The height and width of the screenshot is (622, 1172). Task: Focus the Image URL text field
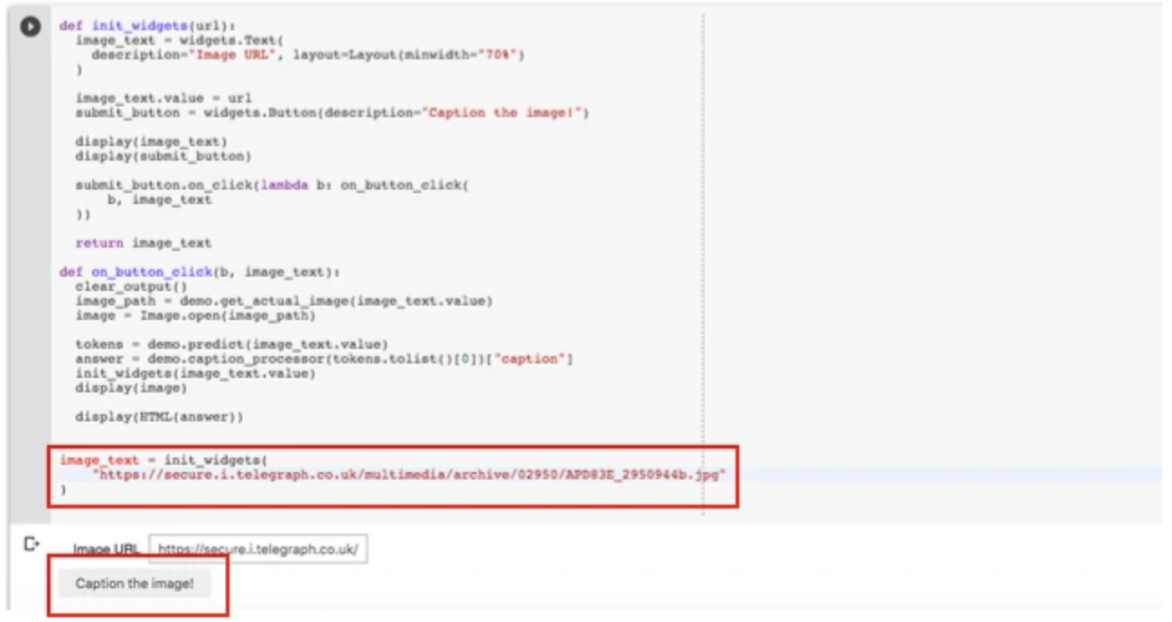click(x=258, y=549)
